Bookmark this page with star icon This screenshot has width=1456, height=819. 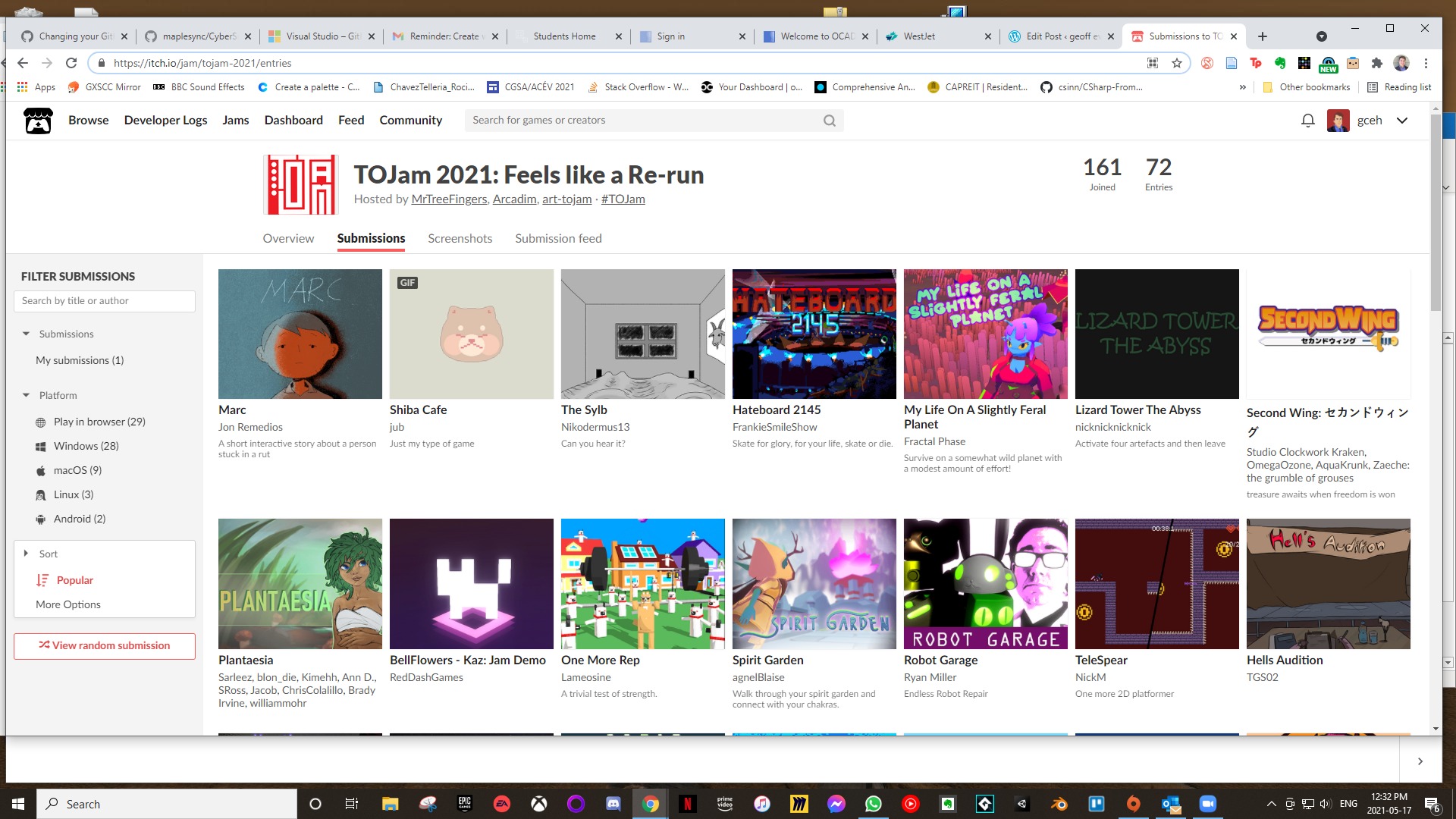point(1176,63)
